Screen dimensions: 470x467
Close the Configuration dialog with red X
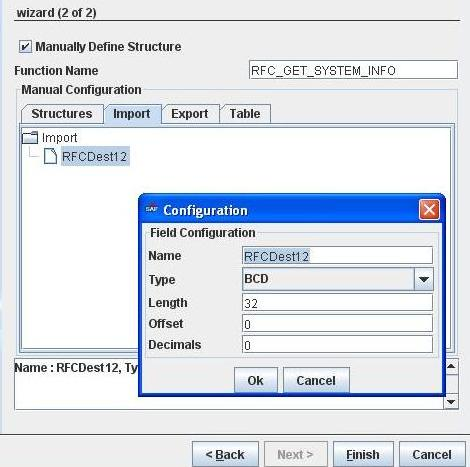coord(429,210)
